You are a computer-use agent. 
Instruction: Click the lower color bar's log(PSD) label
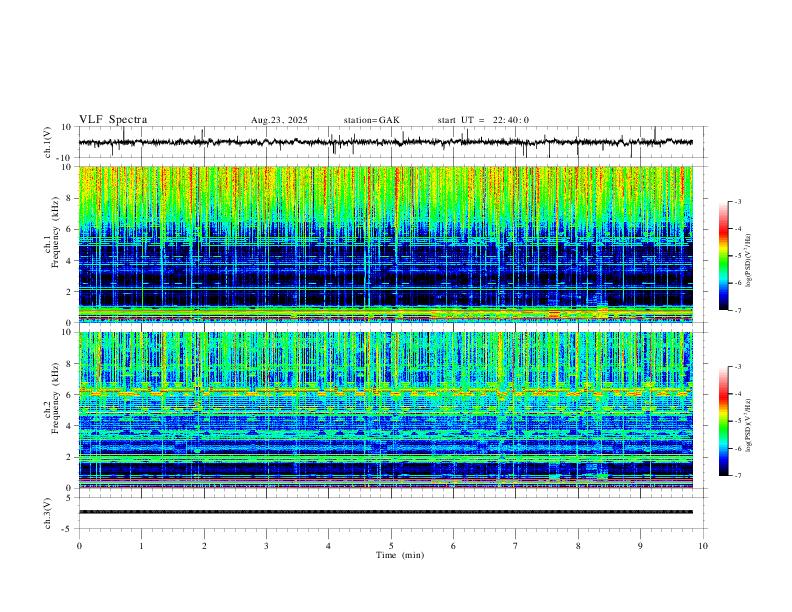click(749, 425)
